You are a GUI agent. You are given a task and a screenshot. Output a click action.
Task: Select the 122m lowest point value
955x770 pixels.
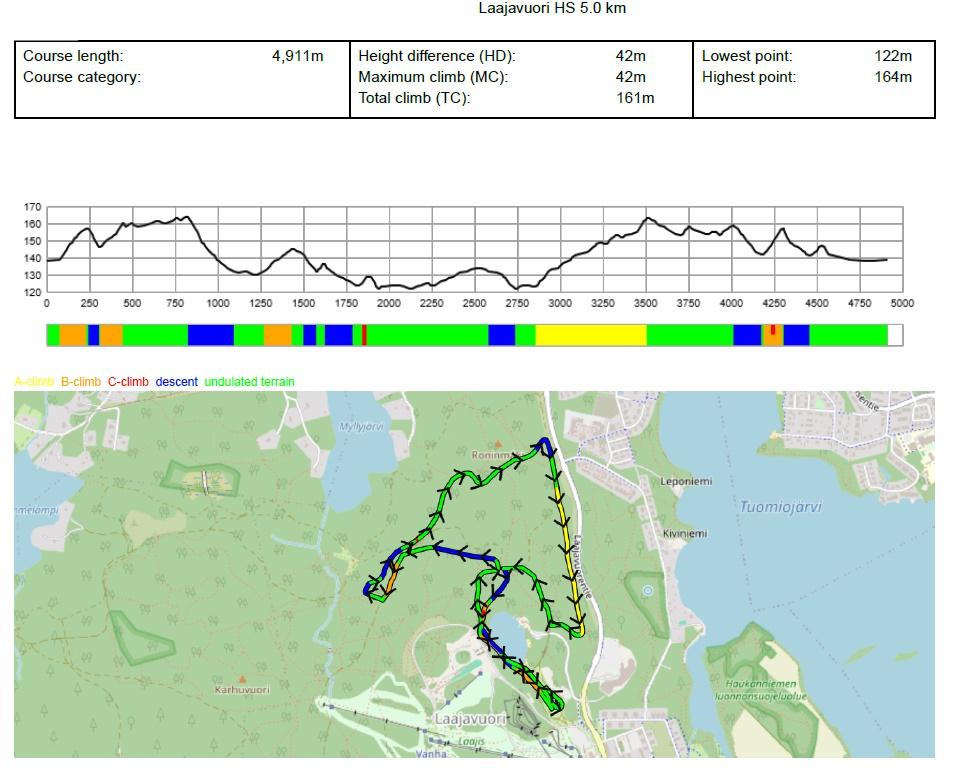click(x=893, y=56)
